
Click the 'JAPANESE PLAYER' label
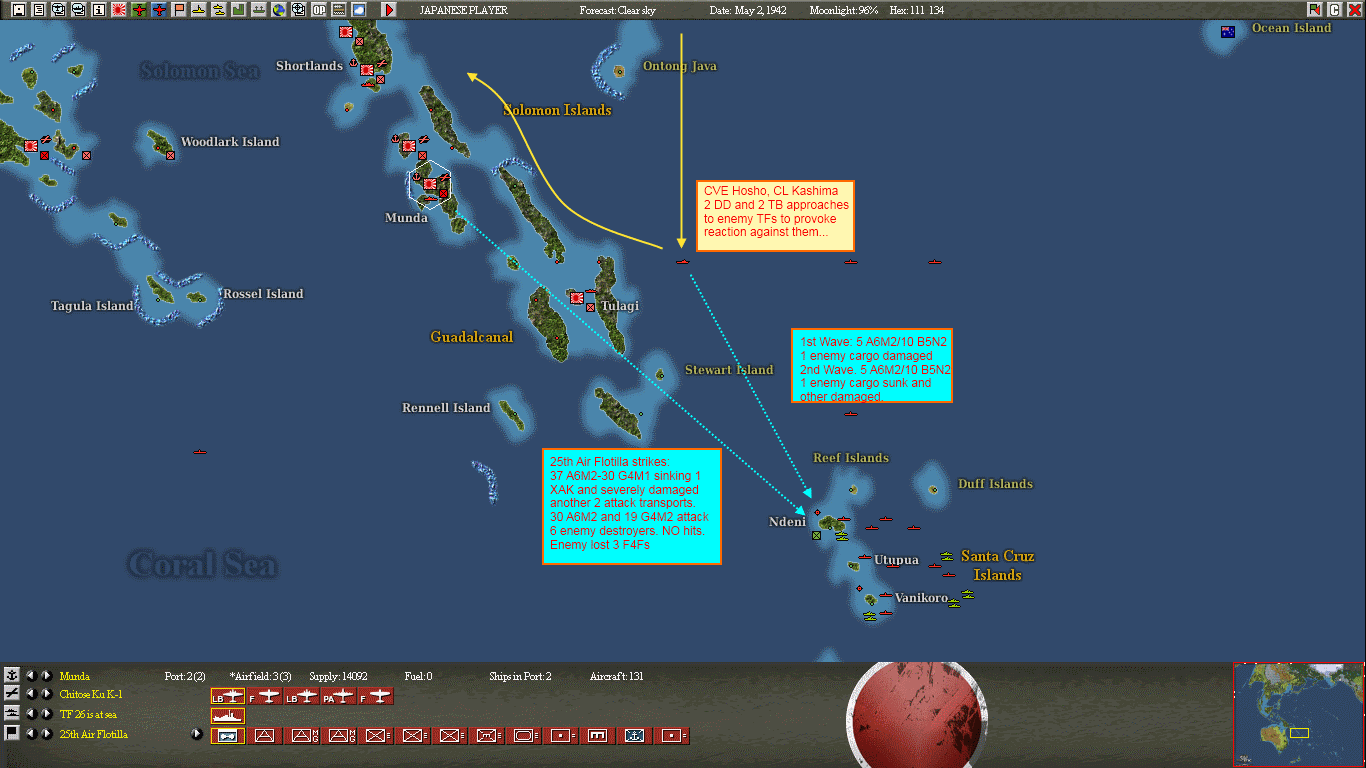click(463, 10)
